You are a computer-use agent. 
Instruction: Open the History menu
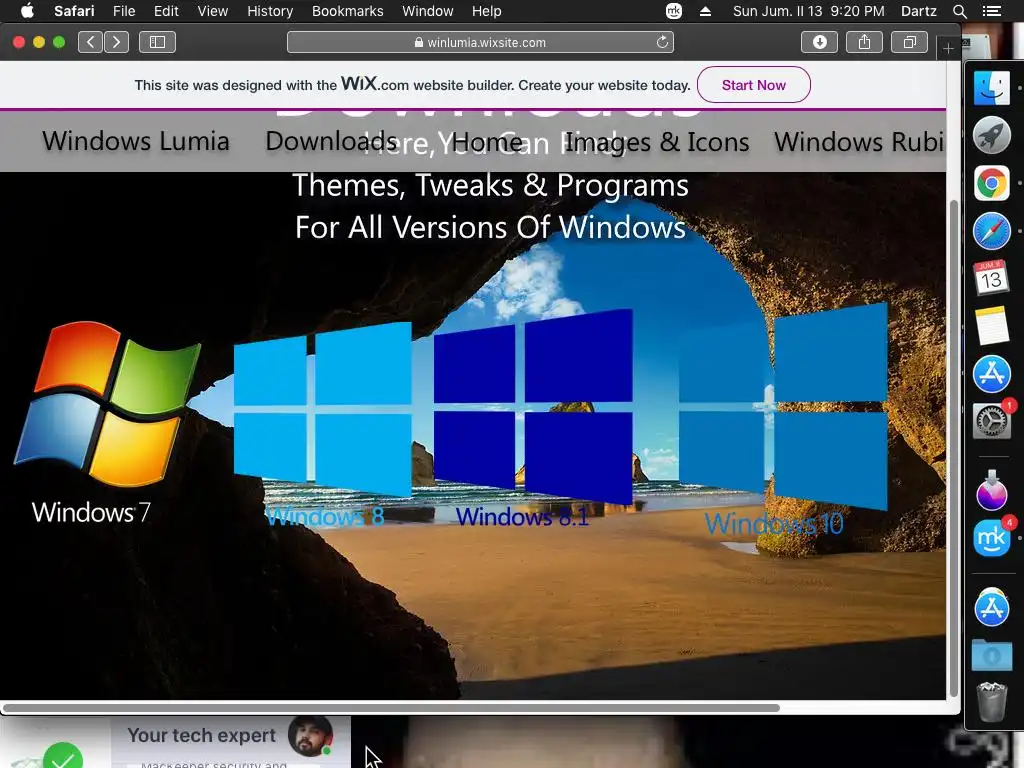click(270, 11)
